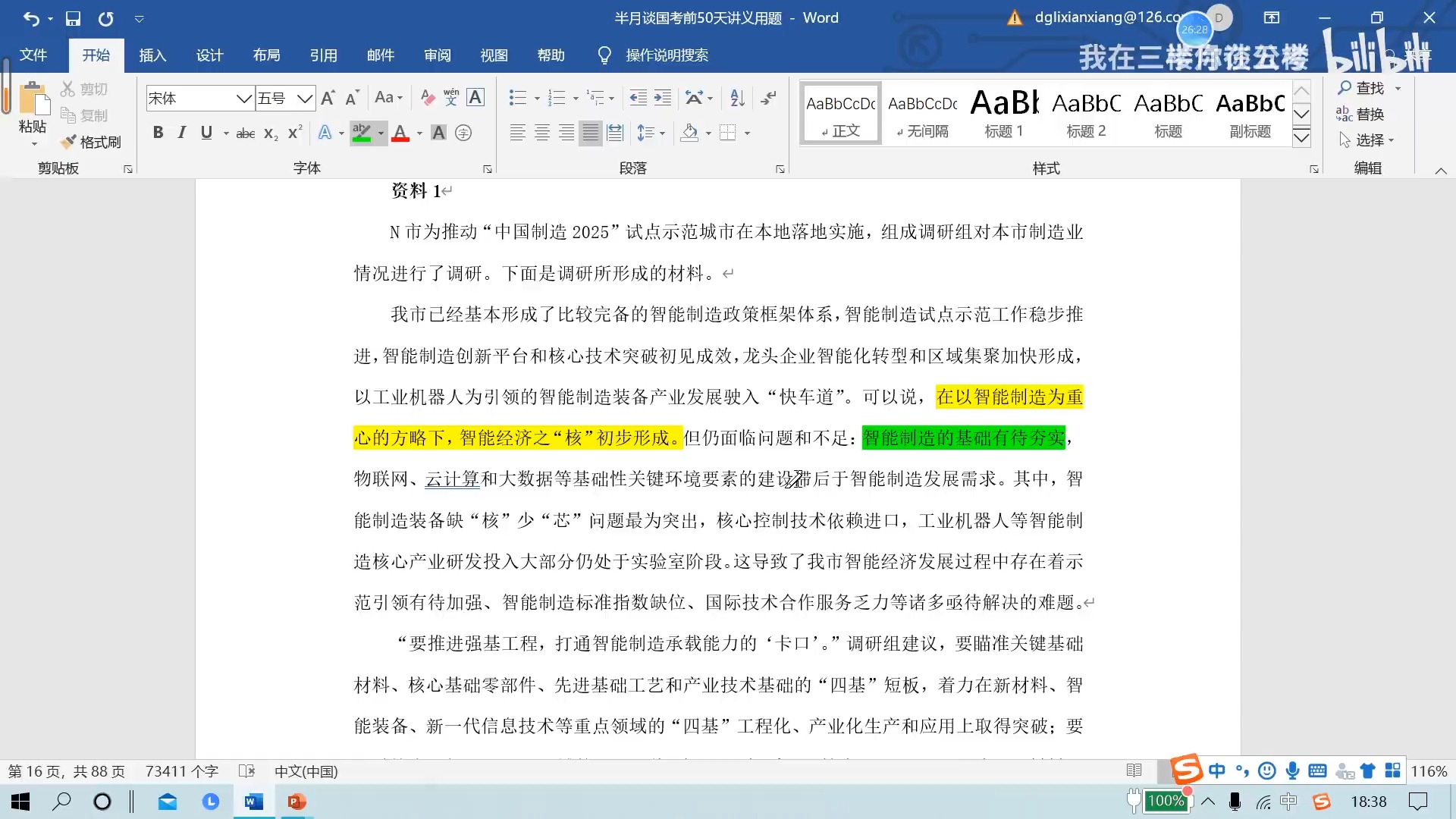Apply distributed alignment
Image resolution: width=1456 pixels, height=819 pixels.
(x=615, y=133)
